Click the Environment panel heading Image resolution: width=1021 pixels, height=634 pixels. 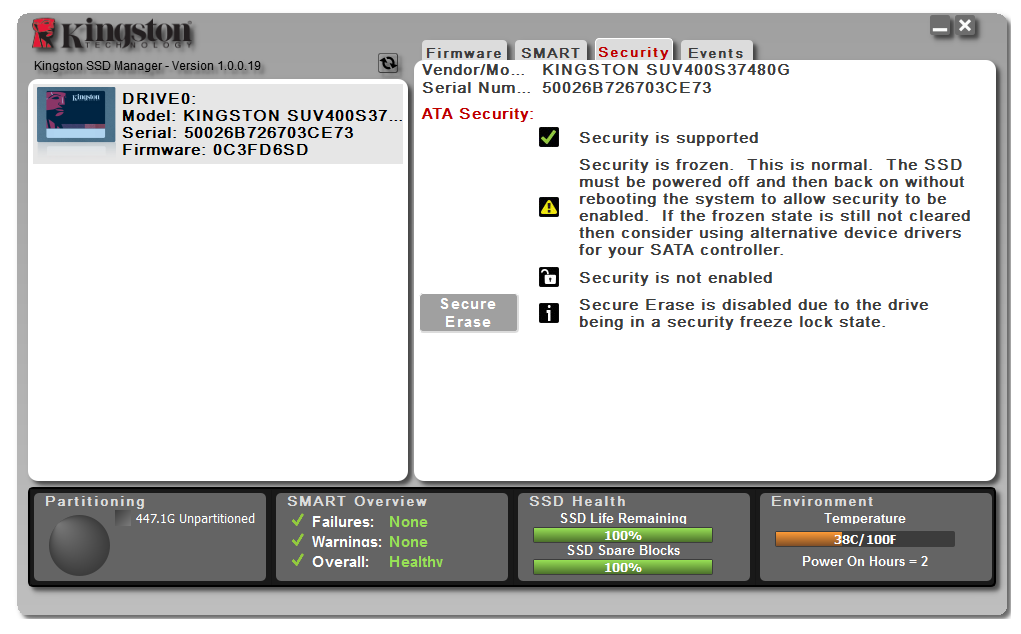click(x=822, y=501)
